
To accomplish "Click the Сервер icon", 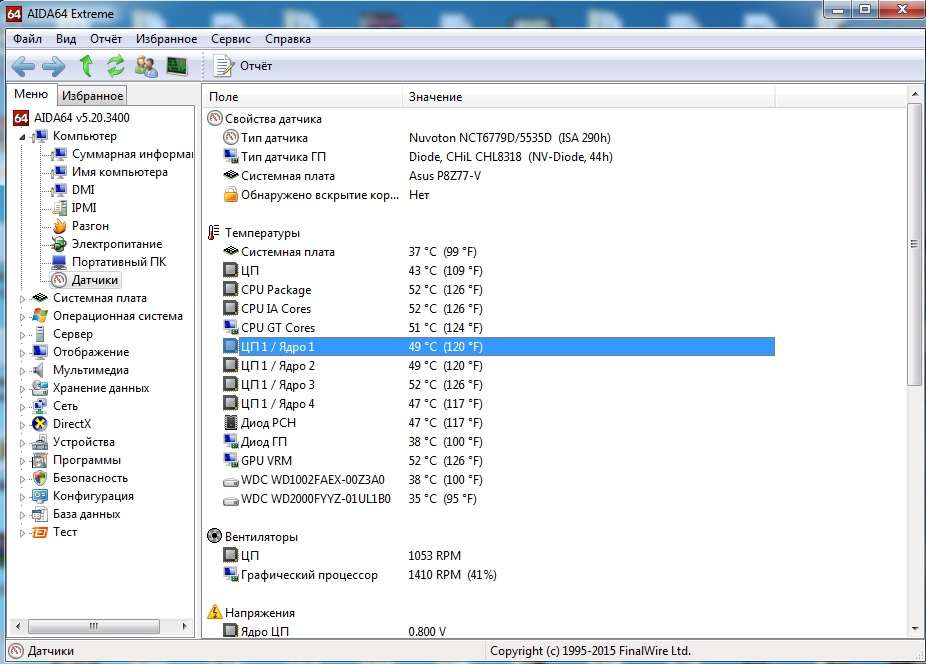I will pos(40,334).
